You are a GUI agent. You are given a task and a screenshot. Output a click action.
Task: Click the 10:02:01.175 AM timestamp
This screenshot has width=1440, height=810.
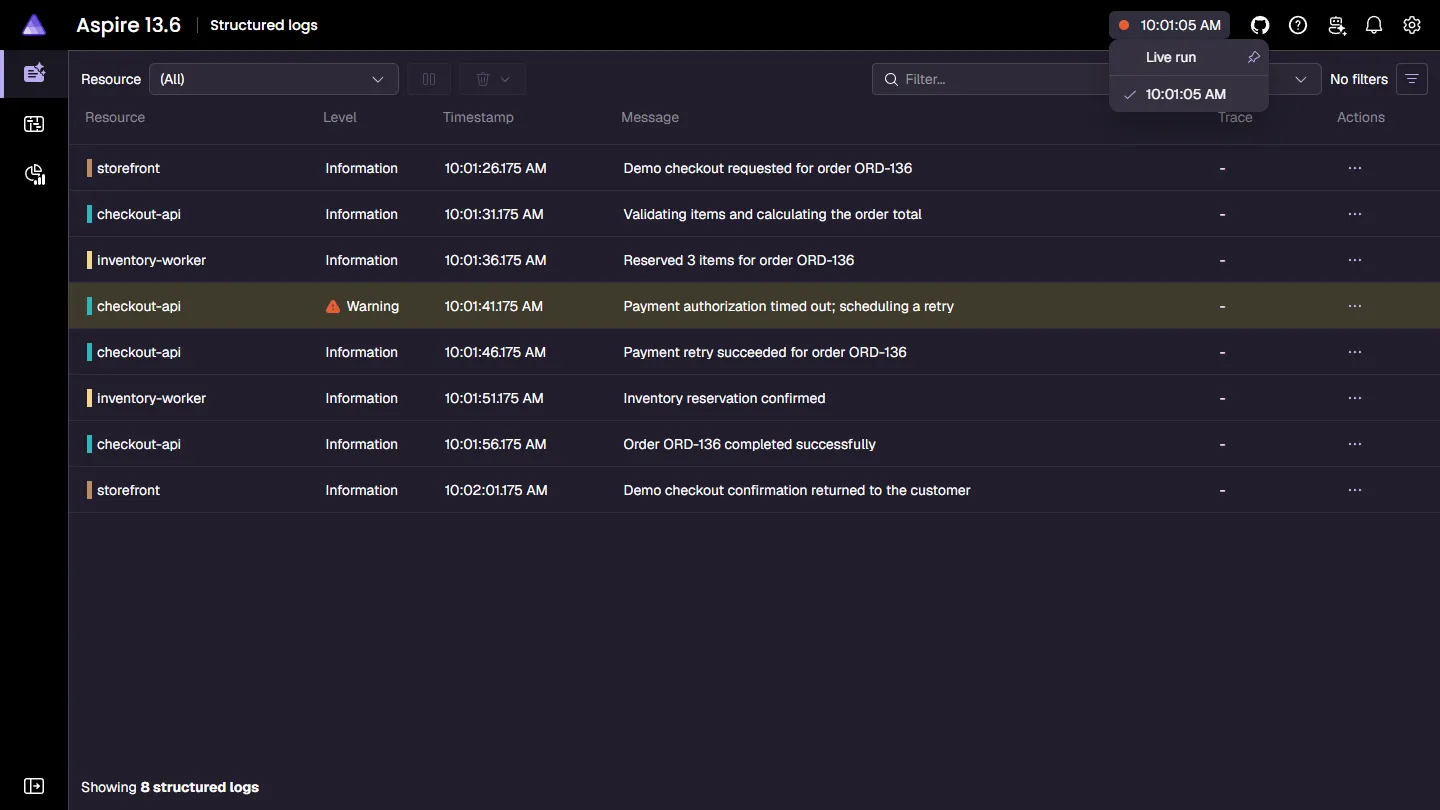496,490
